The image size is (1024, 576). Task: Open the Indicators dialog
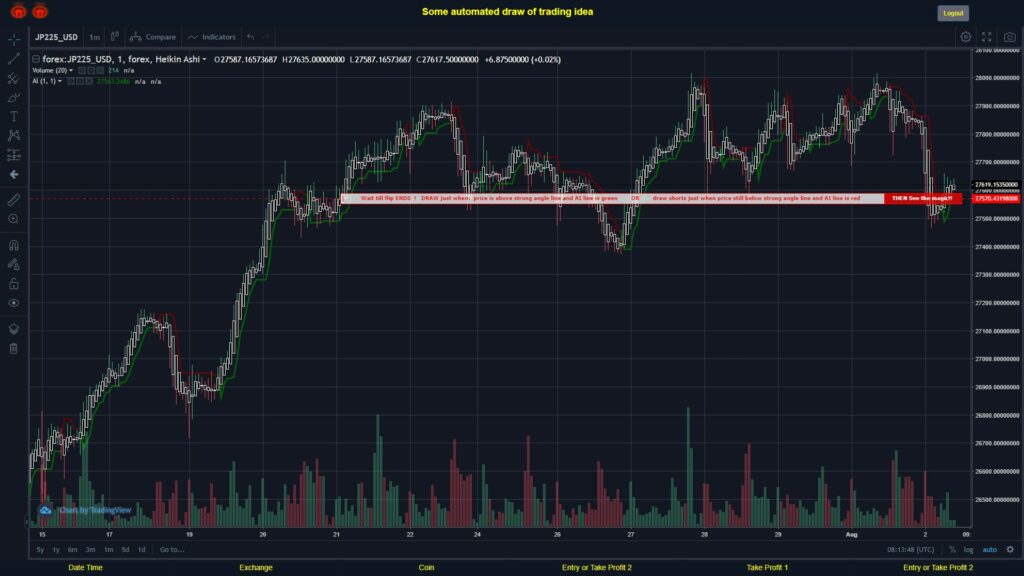[x=212, y=37]
